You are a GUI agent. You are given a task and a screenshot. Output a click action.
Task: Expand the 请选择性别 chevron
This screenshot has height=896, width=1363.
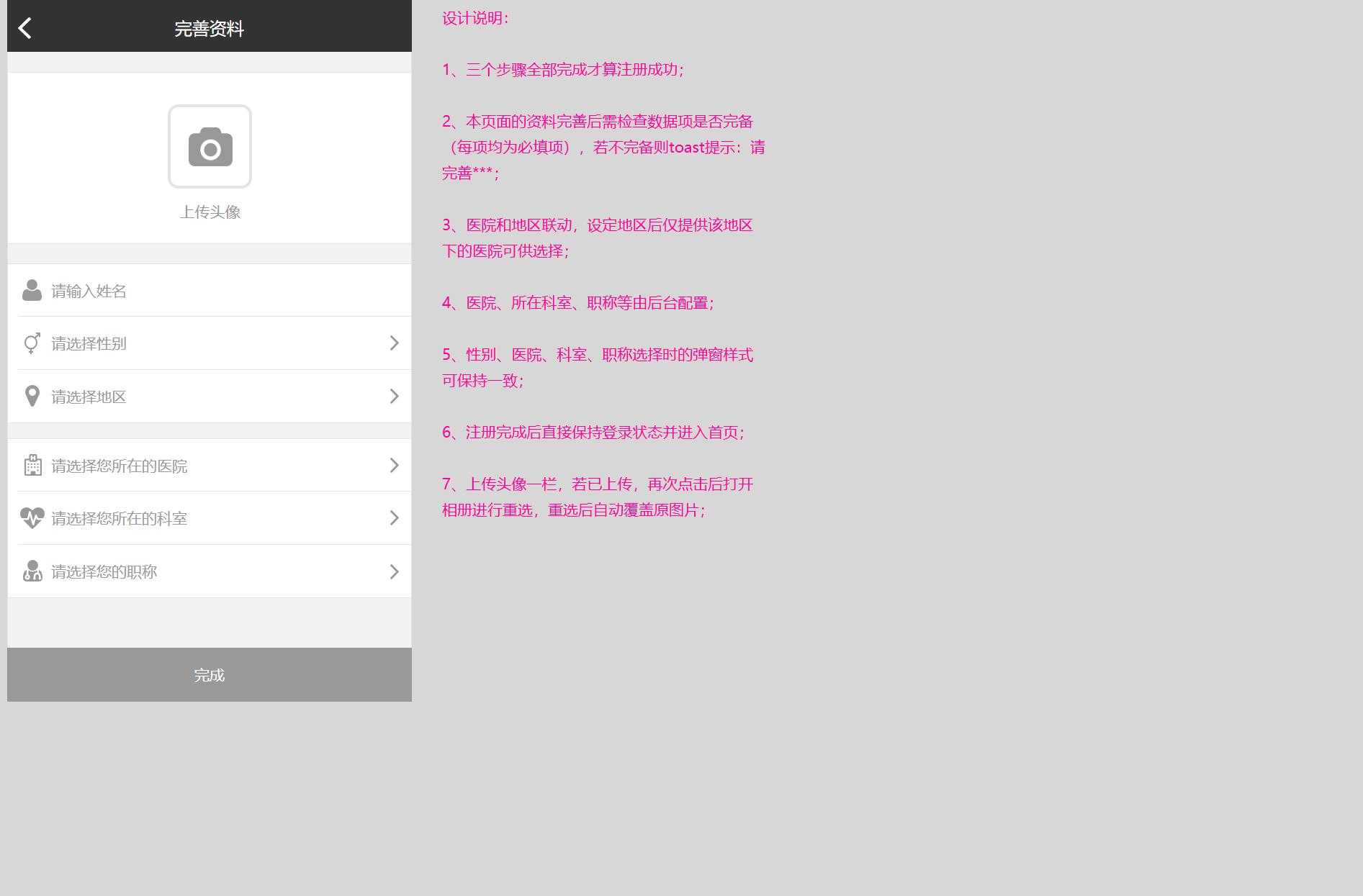click(x=394, y=343)
